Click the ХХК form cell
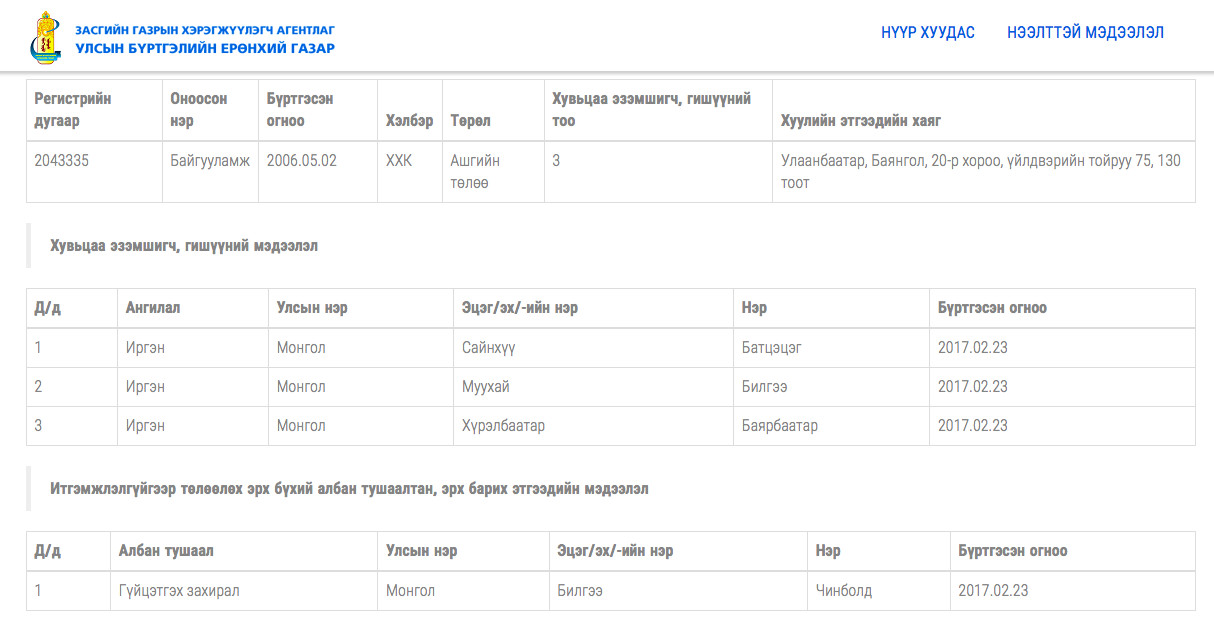 click(x=410, y=172)
